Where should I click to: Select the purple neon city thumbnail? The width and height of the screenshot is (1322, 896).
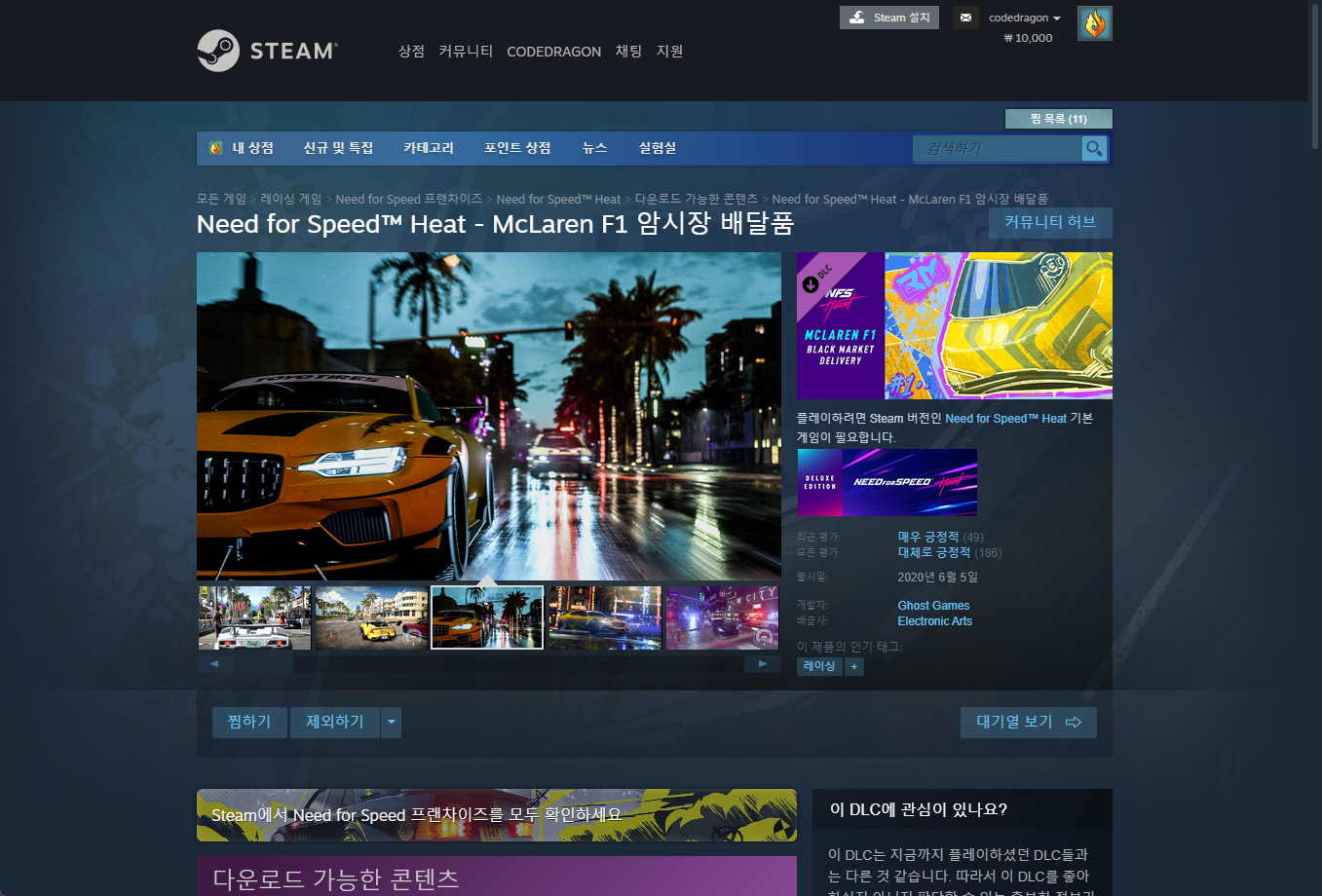point(722,617)
